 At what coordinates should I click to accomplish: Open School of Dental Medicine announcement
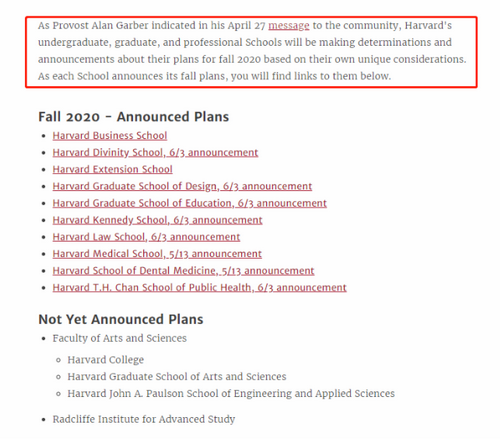tap(183, 271)
